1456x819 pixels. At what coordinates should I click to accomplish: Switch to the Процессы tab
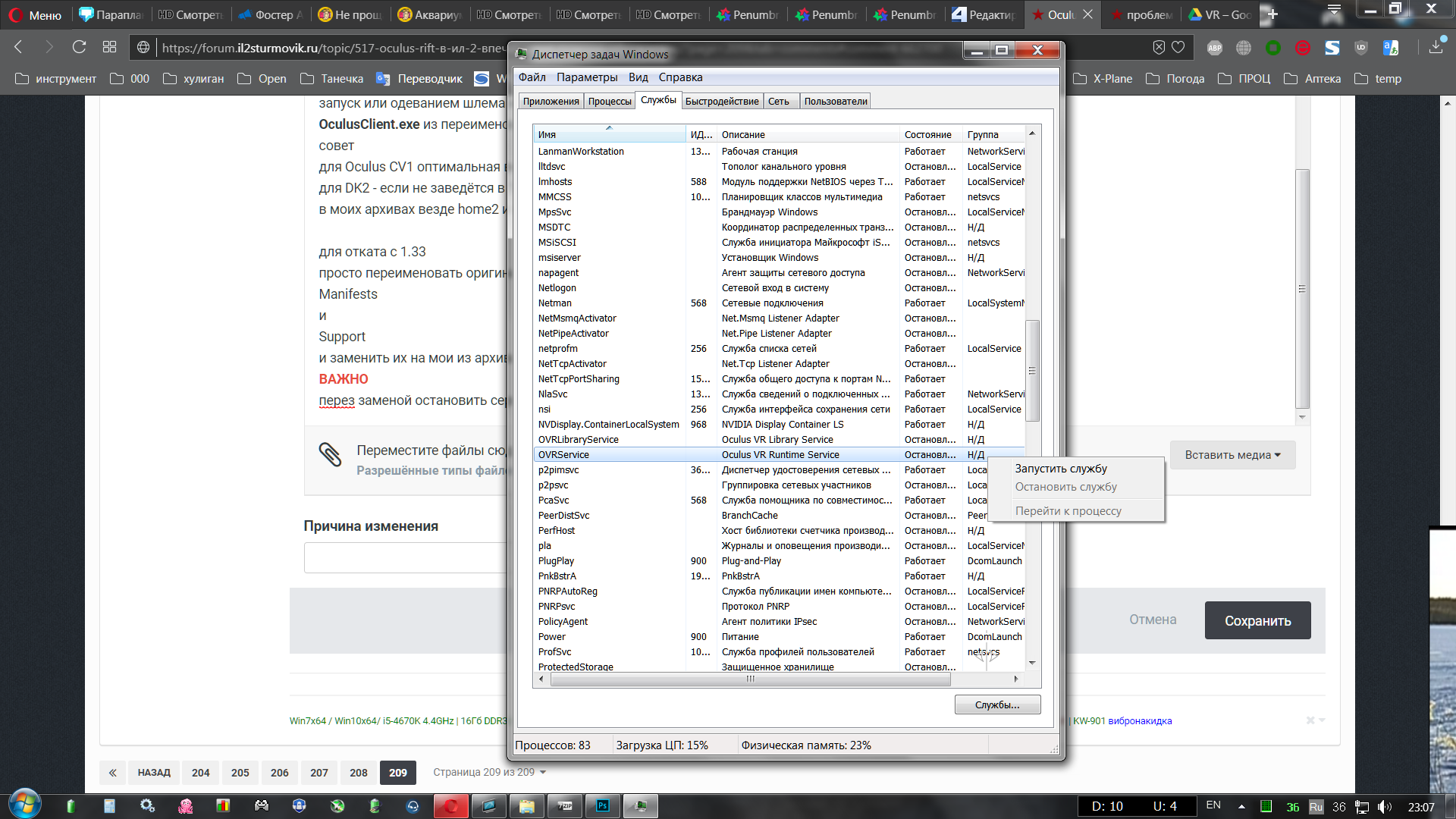pyautogui.click(x=609, y=101)
